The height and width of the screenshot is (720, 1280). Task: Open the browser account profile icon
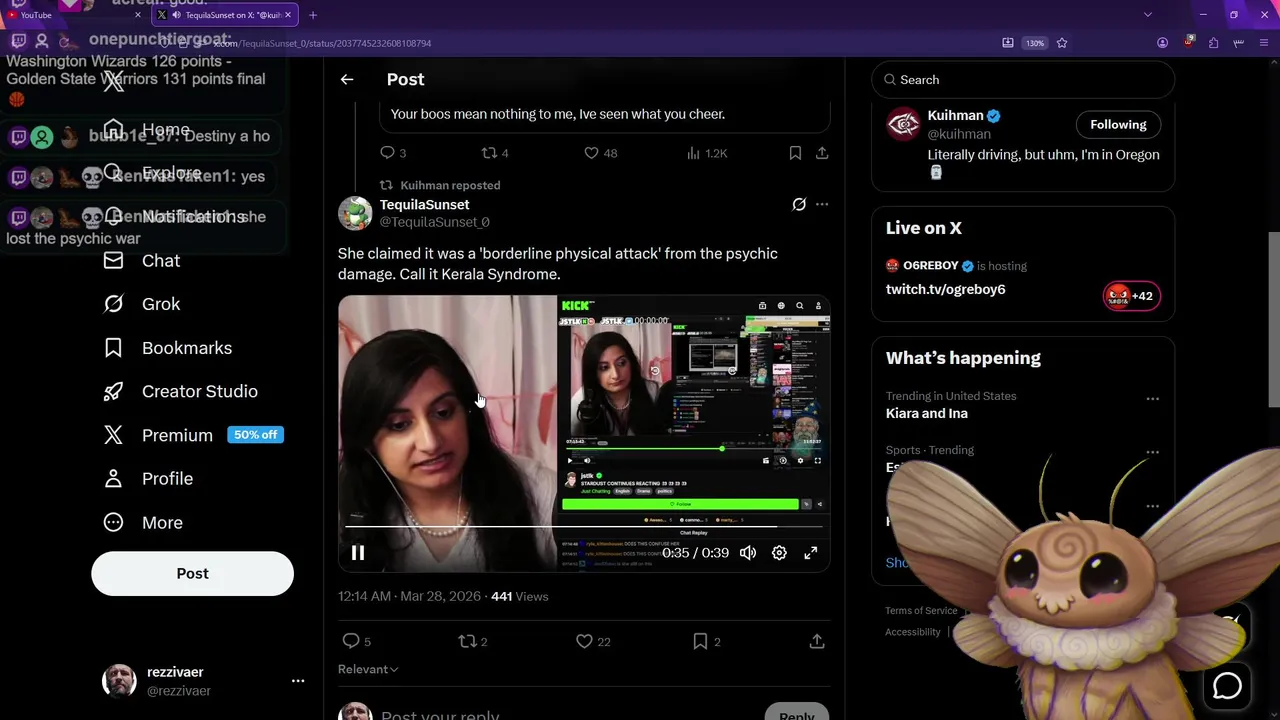[x=1162, y=43]
